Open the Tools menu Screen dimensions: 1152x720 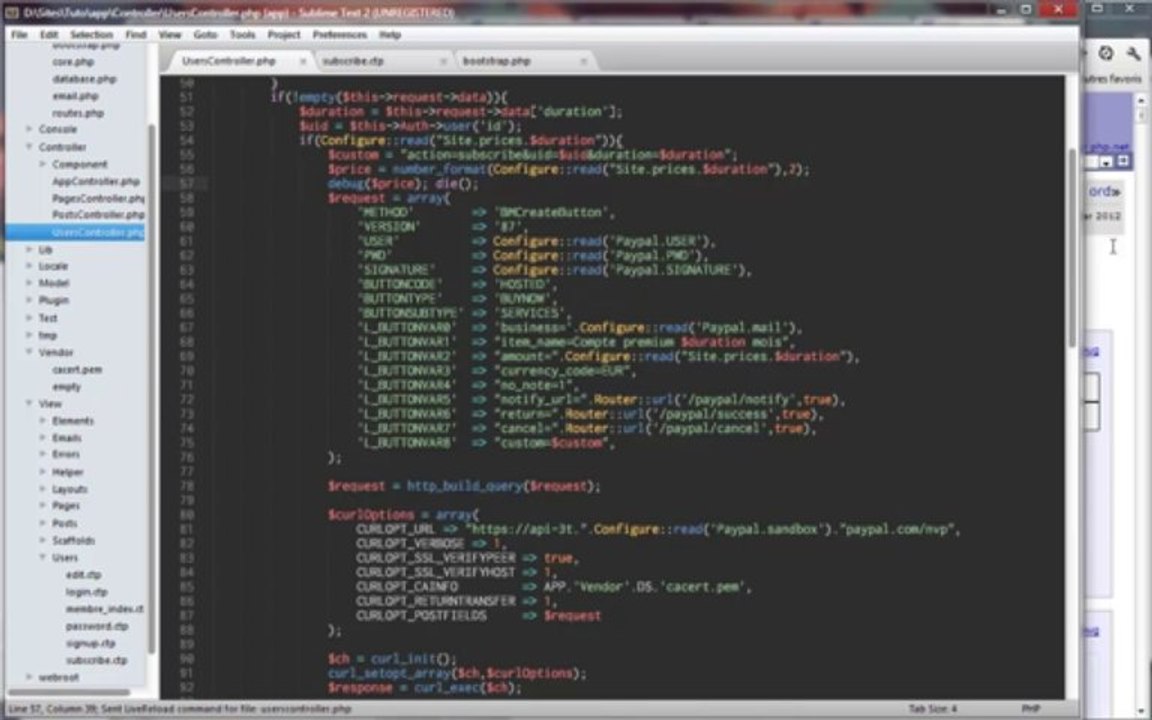(242, 35)
